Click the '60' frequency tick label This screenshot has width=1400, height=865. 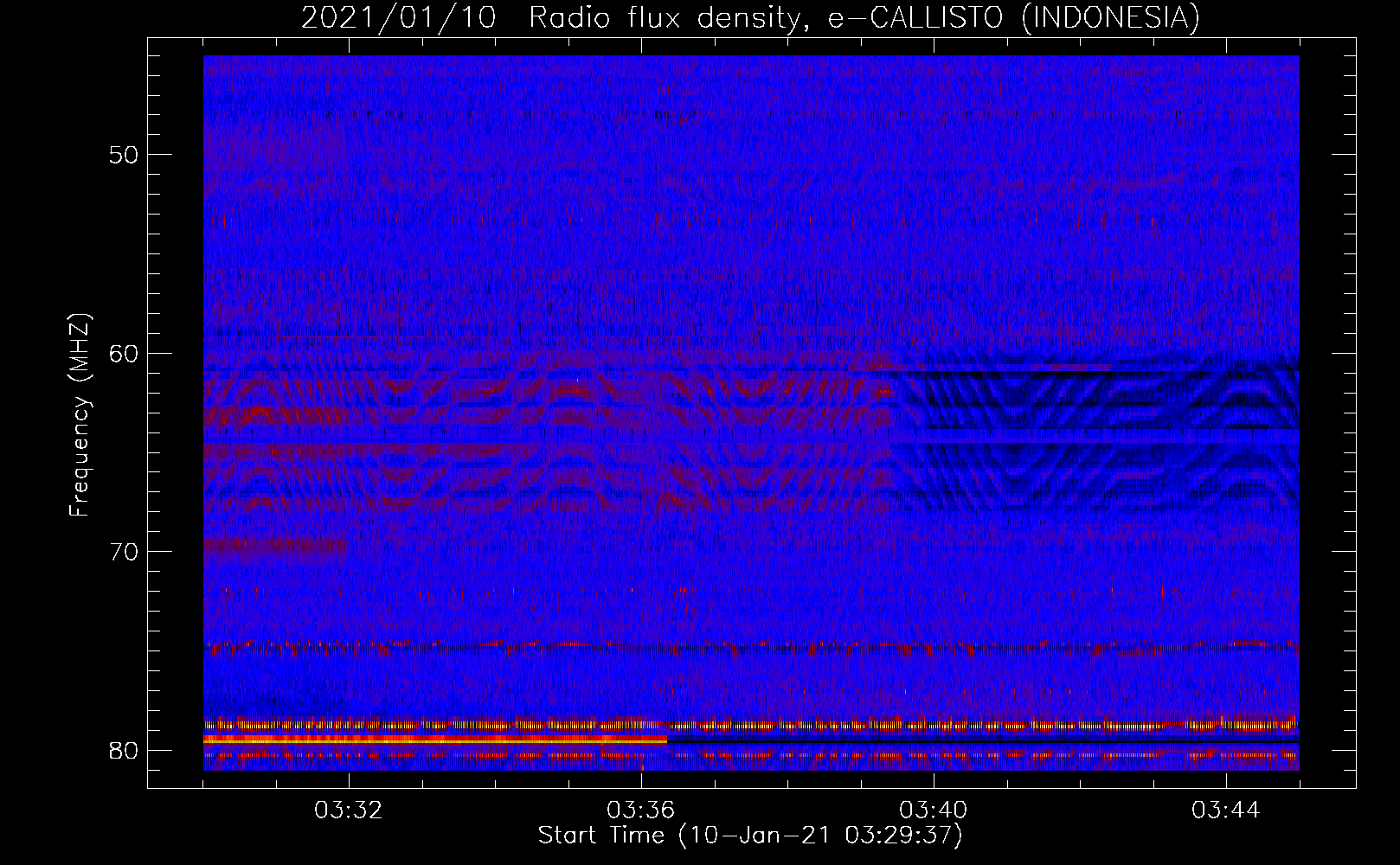(x=125, y=353)
